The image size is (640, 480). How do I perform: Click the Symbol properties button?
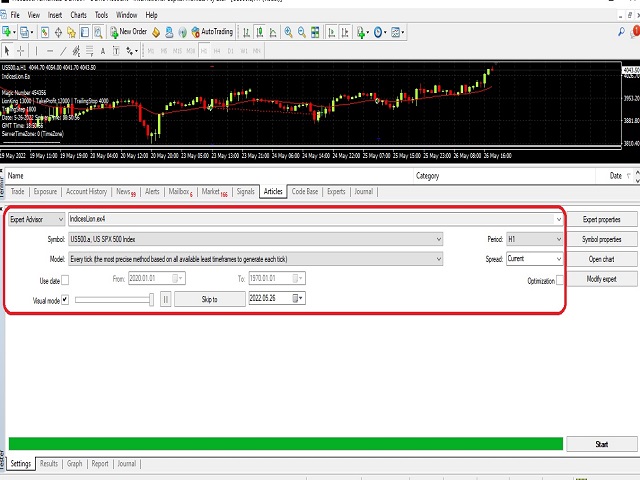[x=602, y=239]
